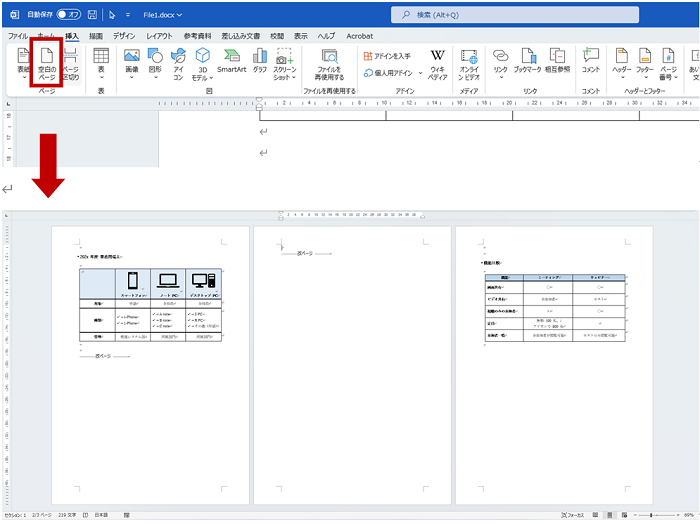Insert a chart with the グラフ icon
Screen dimensions: 700x524
(x=260, y=62)
